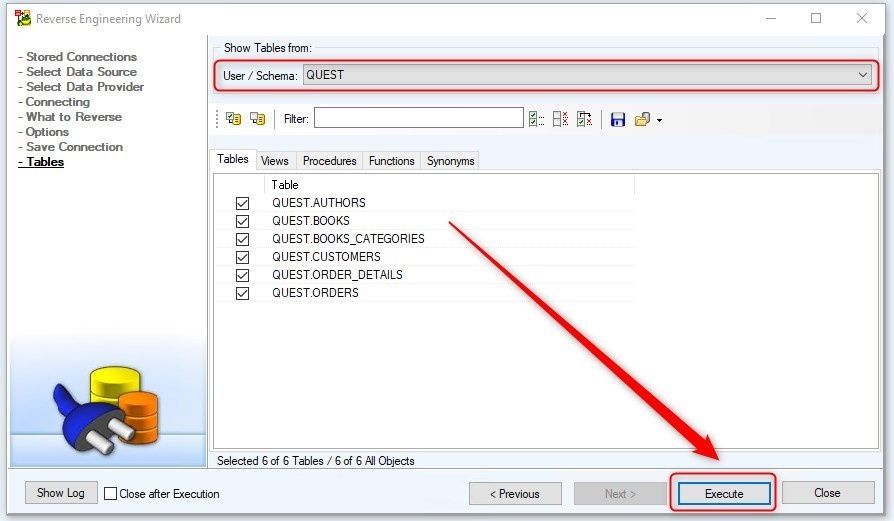Viewport: 894px width, 521px height.
Task: Click the Close button at bottom
Action: [827, 493]
